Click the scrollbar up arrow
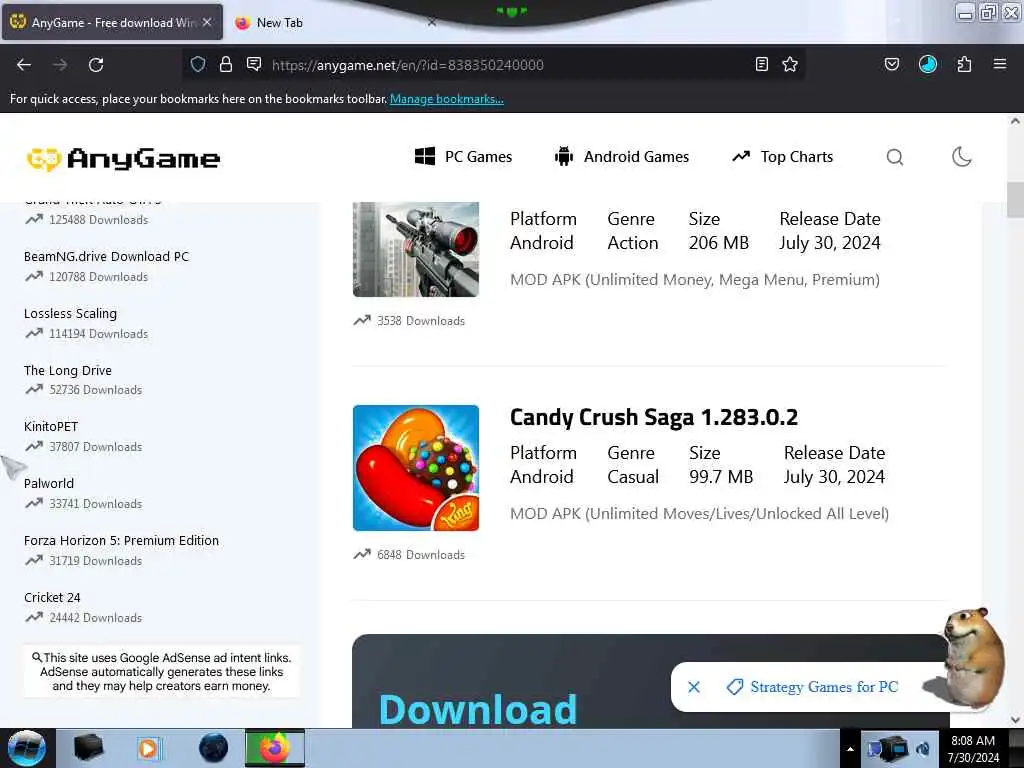This screenshot has height=768, width=1024. pyautogui.click(x=1015, y=121)
